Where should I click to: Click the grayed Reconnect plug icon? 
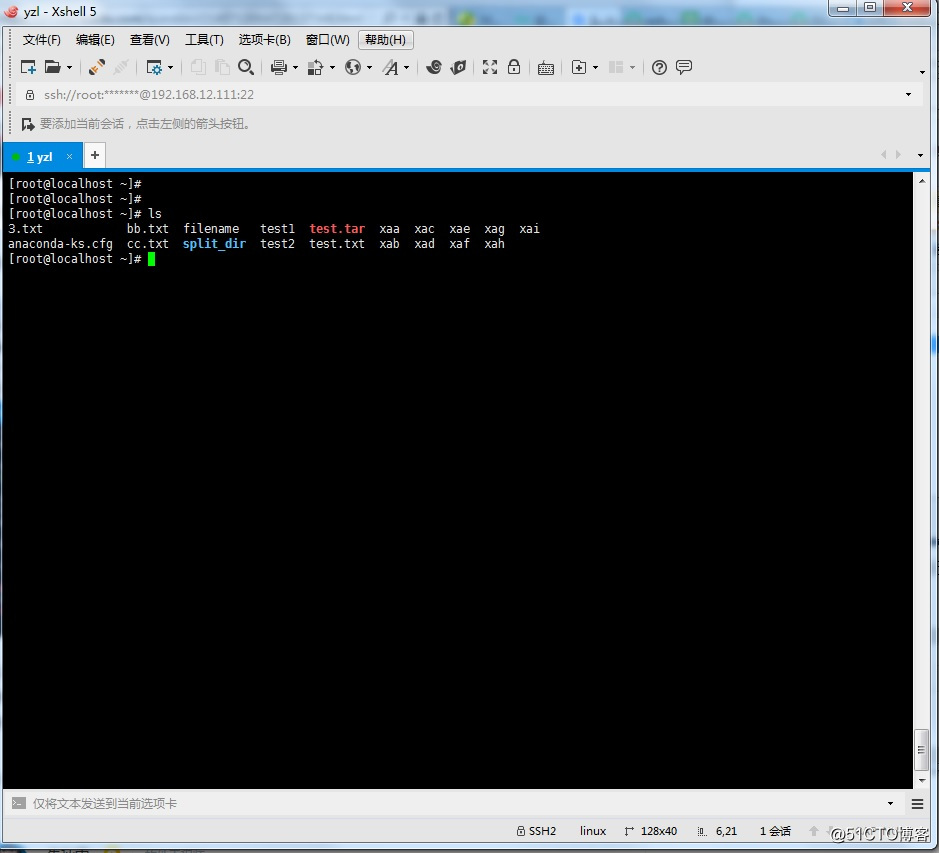[x=121, y=67]
